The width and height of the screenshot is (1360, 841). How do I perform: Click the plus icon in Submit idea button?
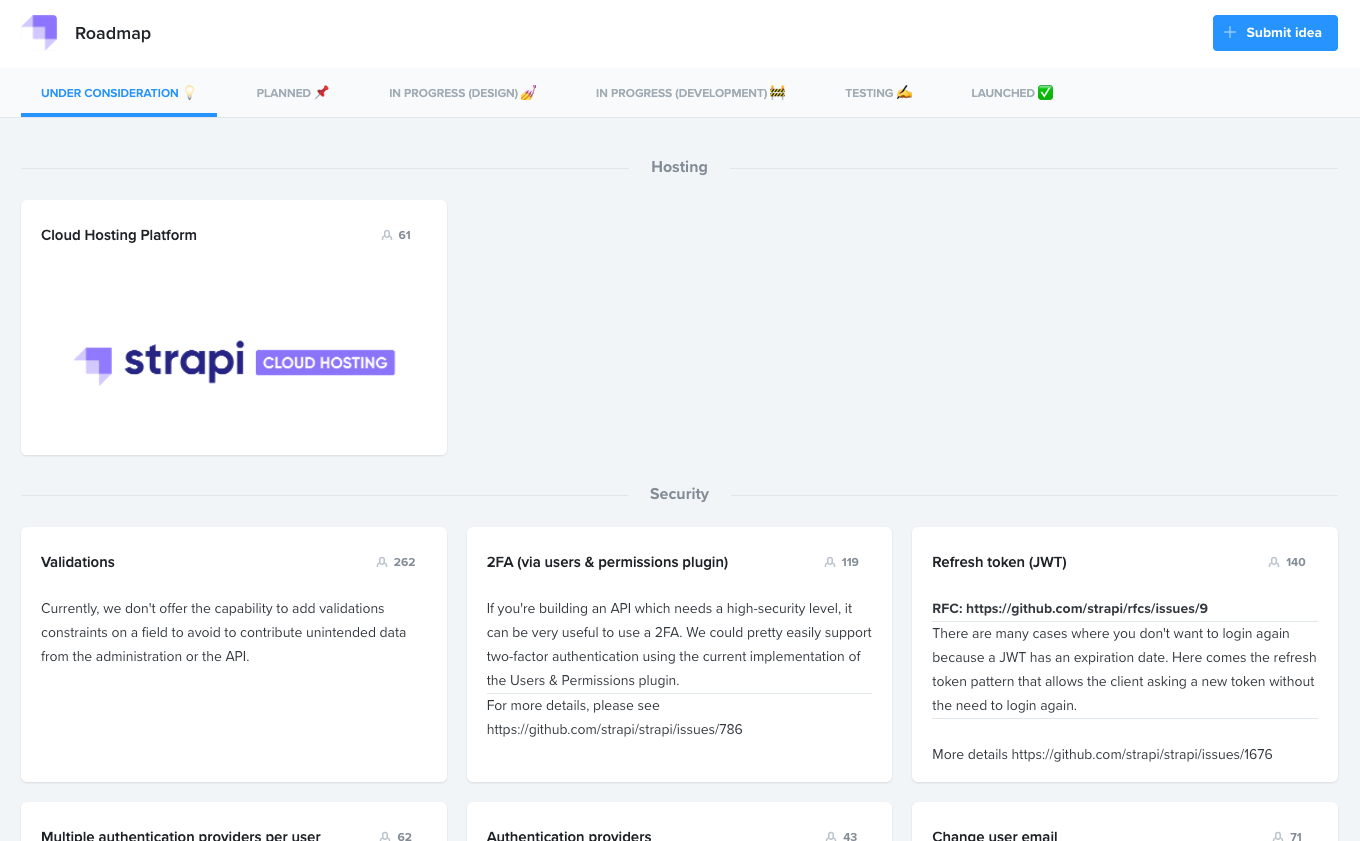[1230, 33]
